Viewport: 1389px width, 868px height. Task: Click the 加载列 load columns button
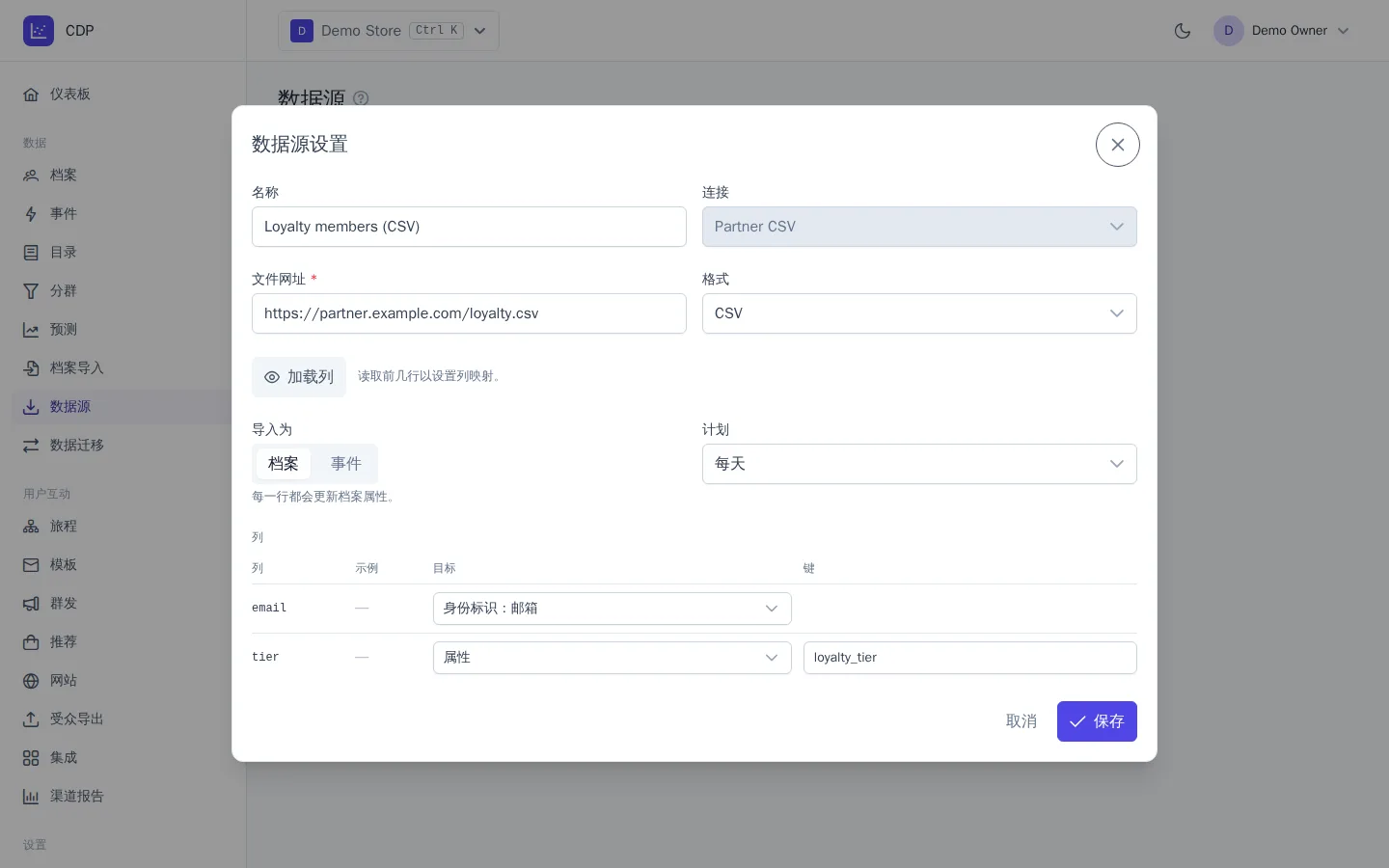tap(299, 377)
